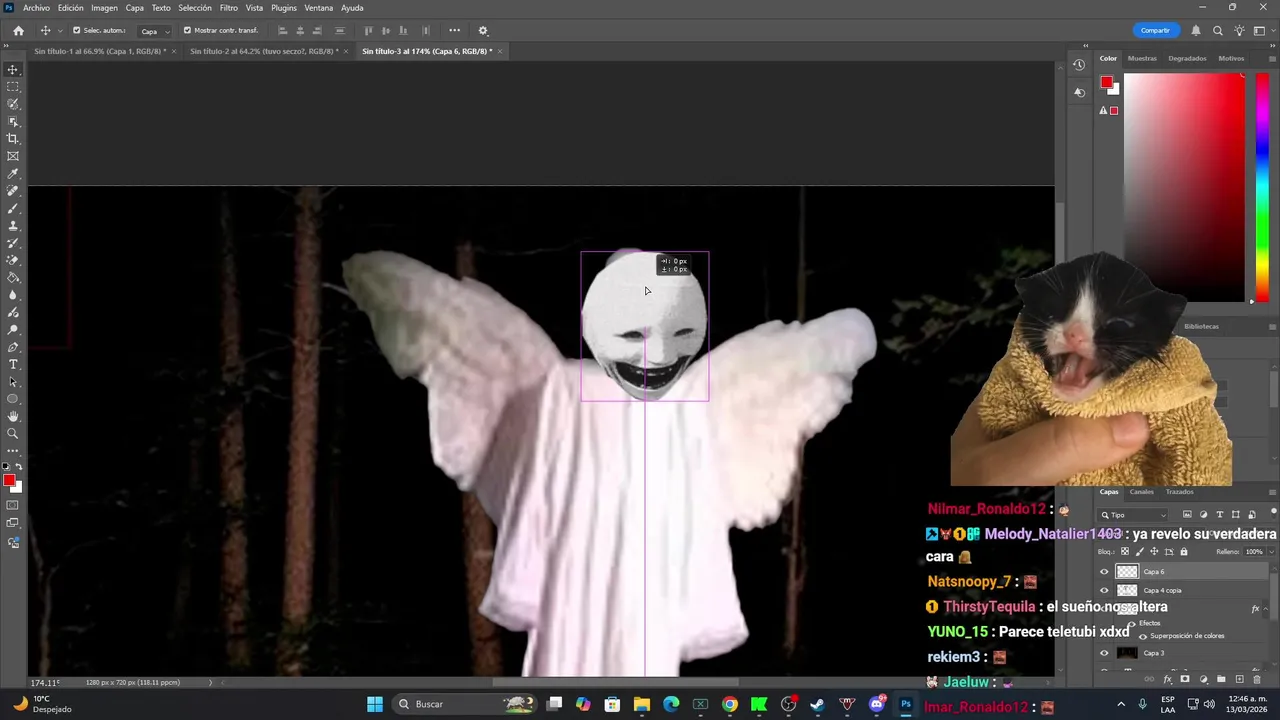This screenshot has height=720, width=1280.
Task: Select the Crop tool
Action: (13, 139)
